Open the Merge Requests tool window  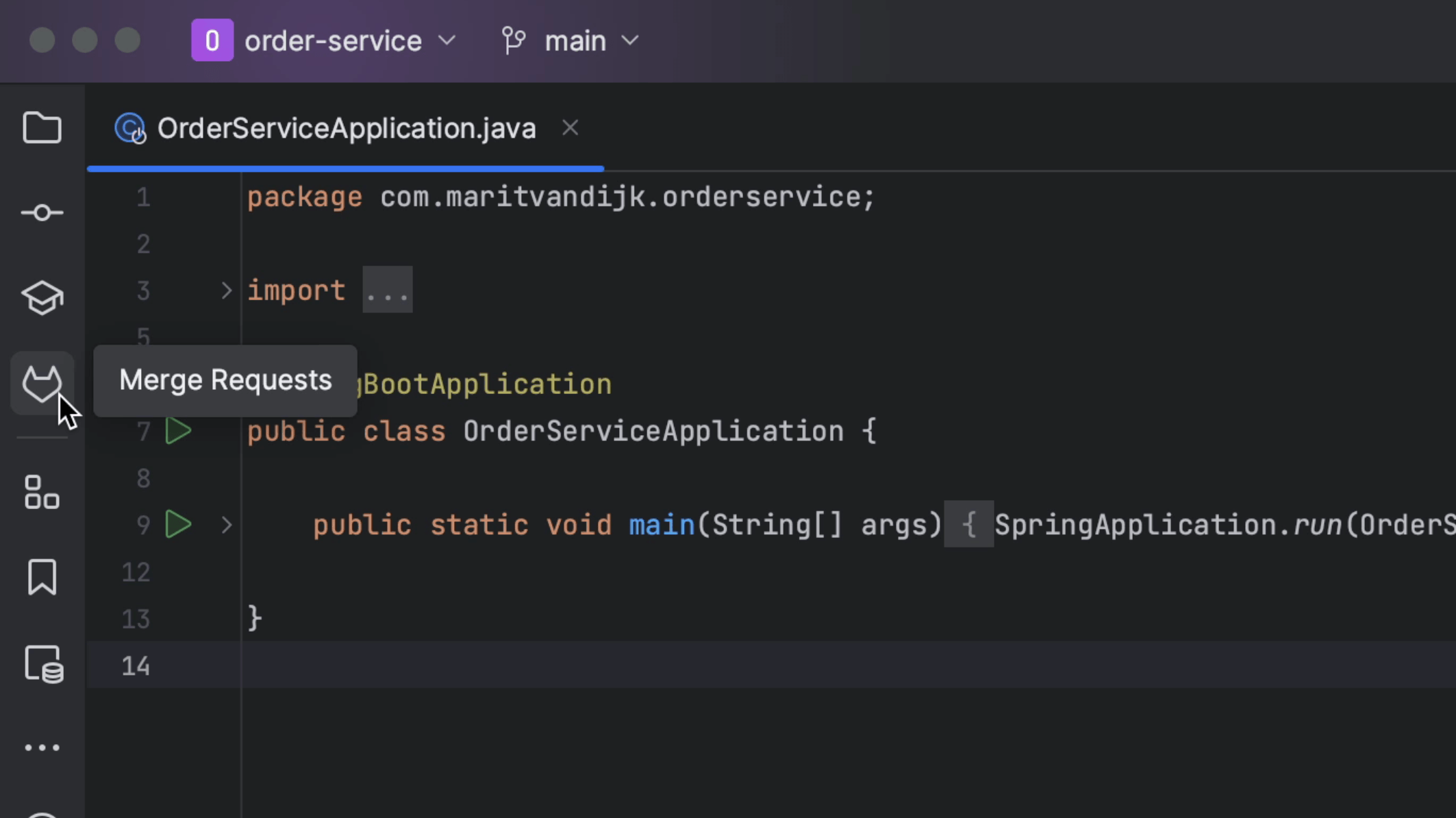point(42,384)
